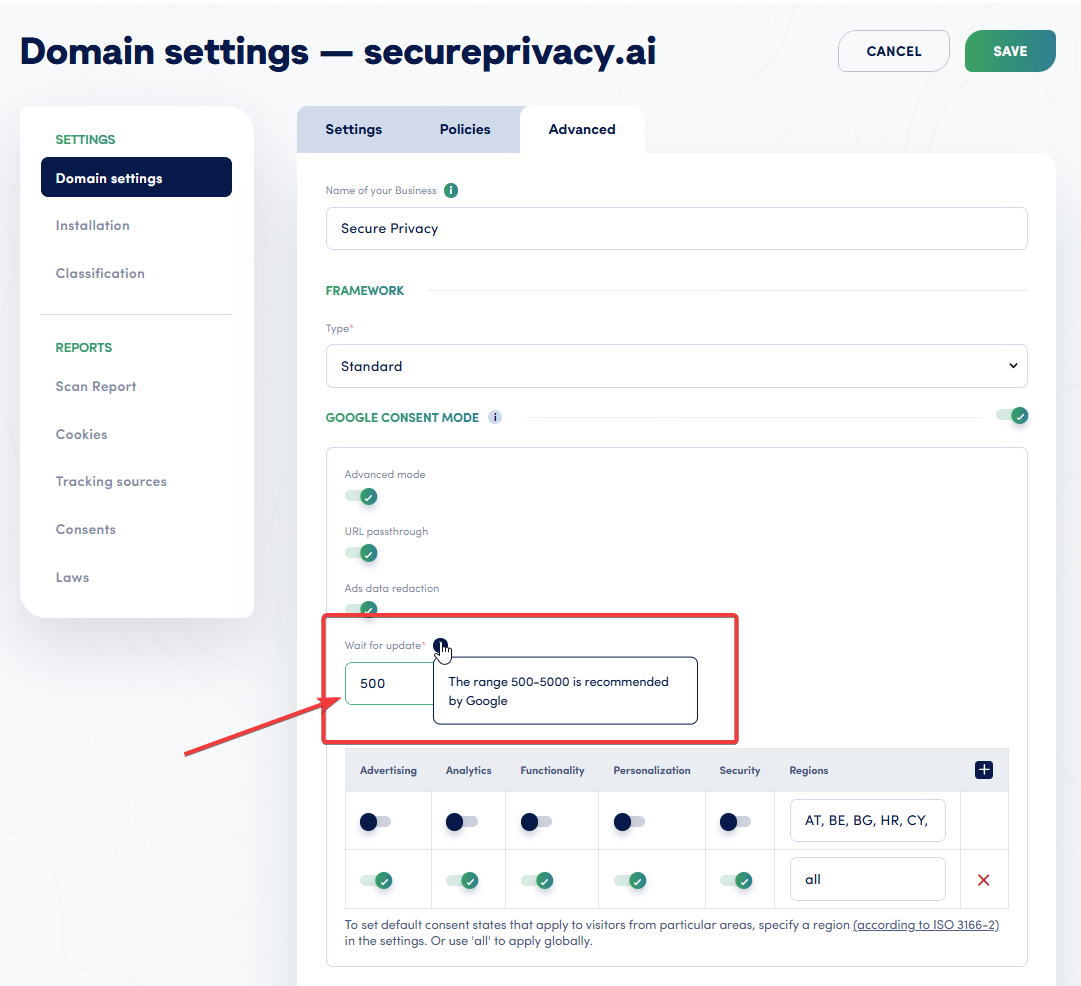1081x986 pixels.
Task: Turn off URL passthrough
Action: 361,553
